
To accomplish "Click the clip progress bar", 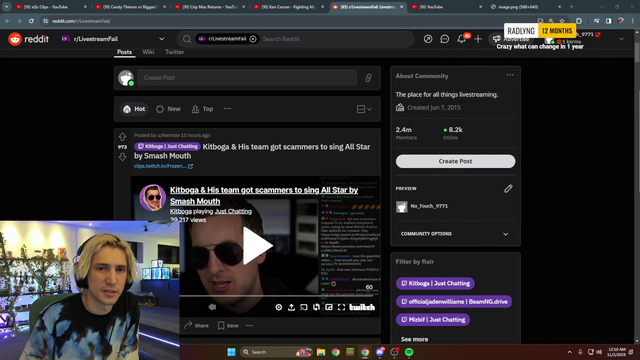I will 278,296.
